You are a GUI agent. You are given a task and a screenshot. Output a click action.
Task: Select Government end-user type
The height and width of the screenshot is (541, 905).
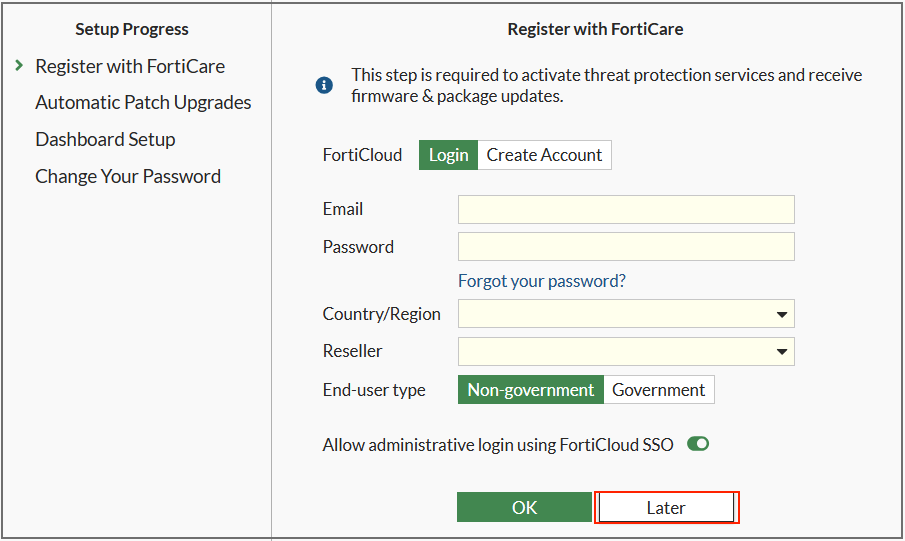click(x=658, y=390)
